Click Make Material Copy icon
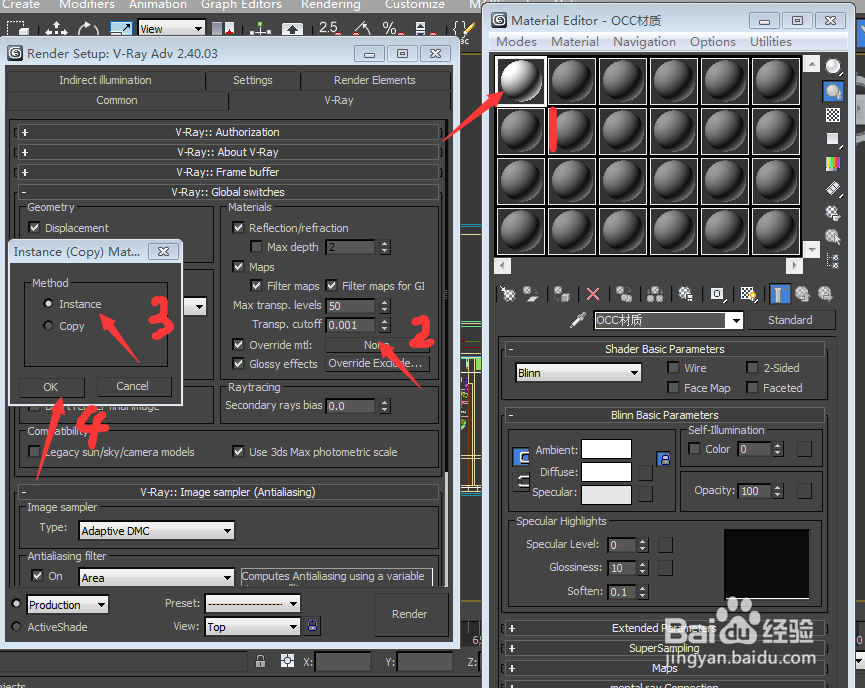 (x=624, y=294)
